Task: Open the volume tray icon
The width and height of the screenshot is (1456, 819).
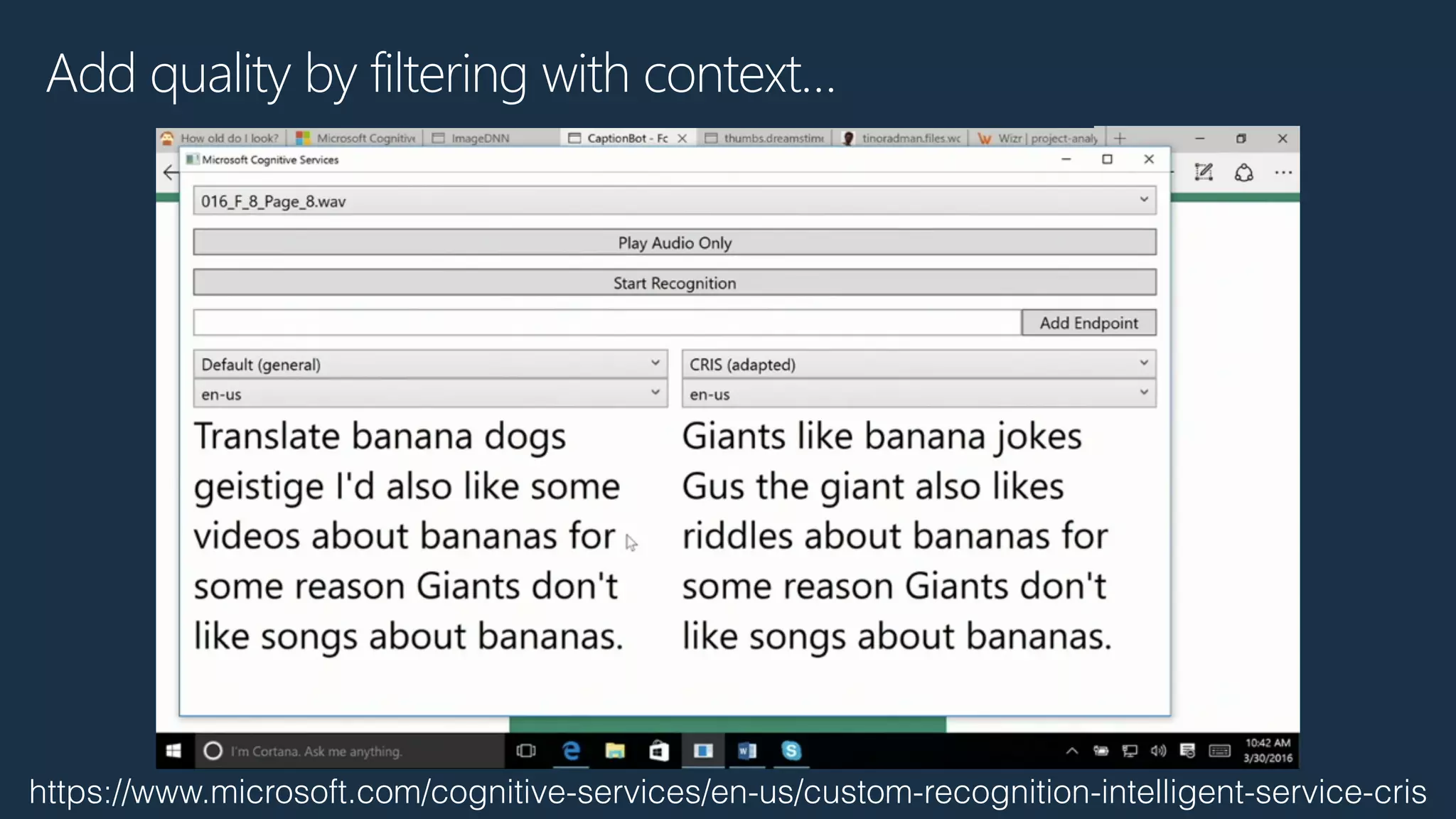Action: pos(1158,751)
